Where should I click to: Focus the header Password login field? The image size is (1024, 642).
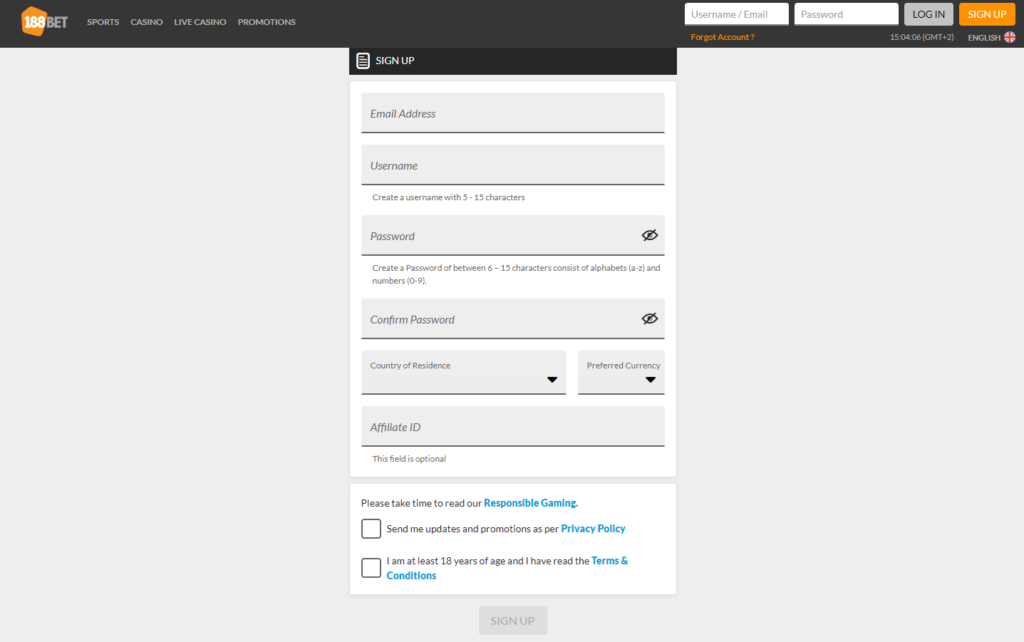click(846, 14)
